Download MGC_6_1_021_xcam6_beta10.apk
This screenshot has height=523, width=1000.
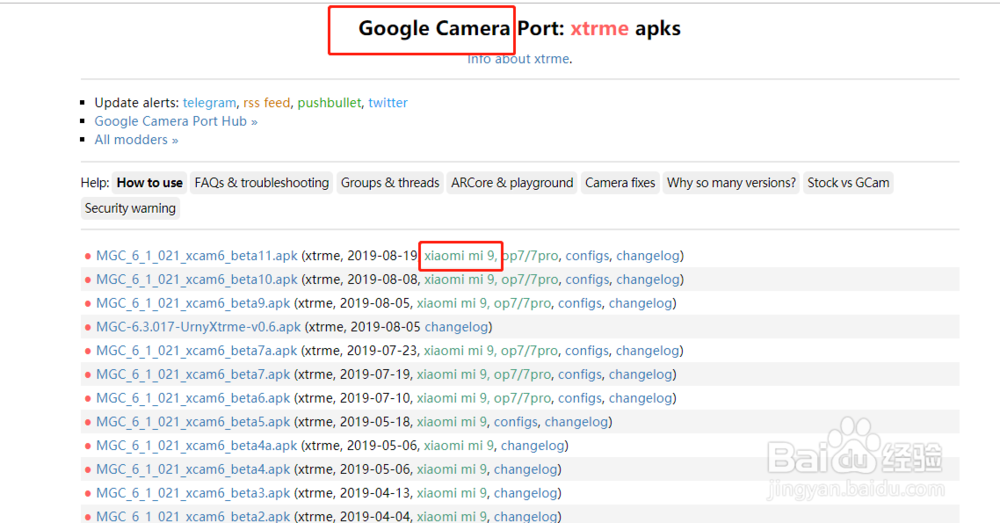[196, 279]
